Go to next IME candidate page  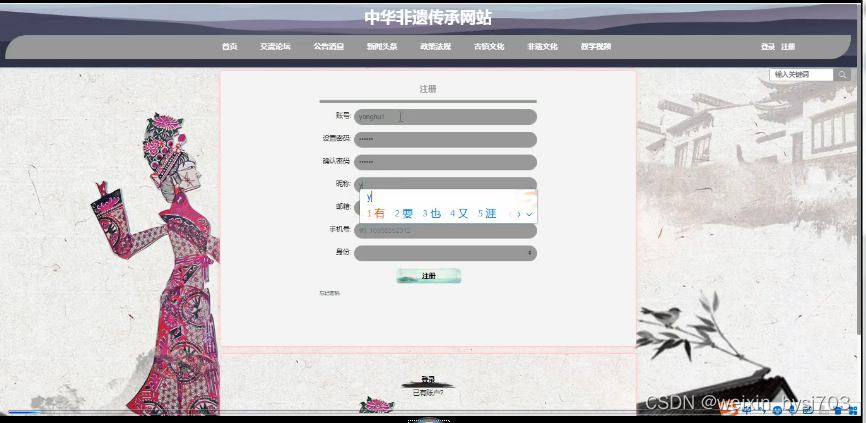519,214
